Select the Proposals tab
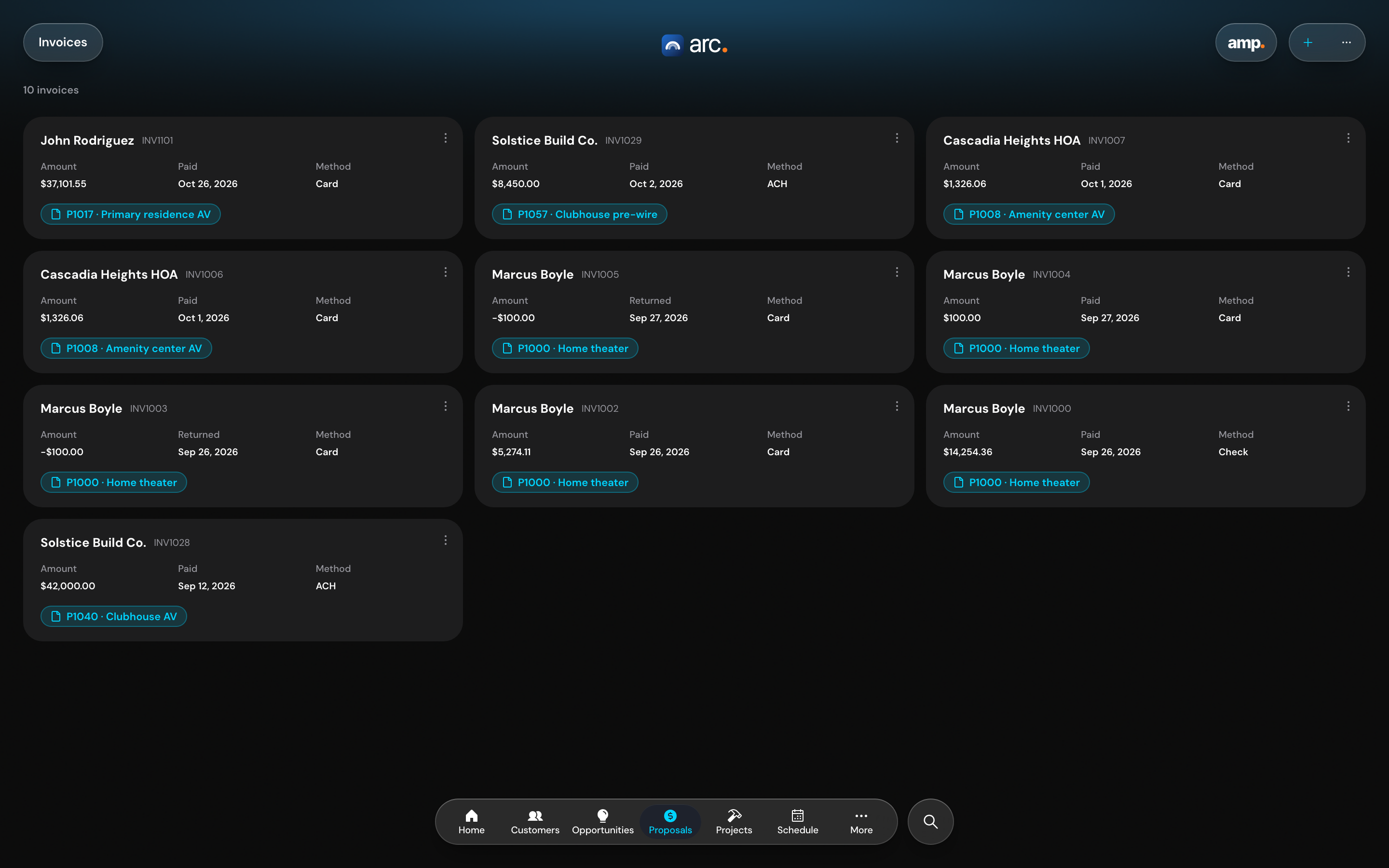Viewport: 1389px width, 868px height. click(670, 822)
